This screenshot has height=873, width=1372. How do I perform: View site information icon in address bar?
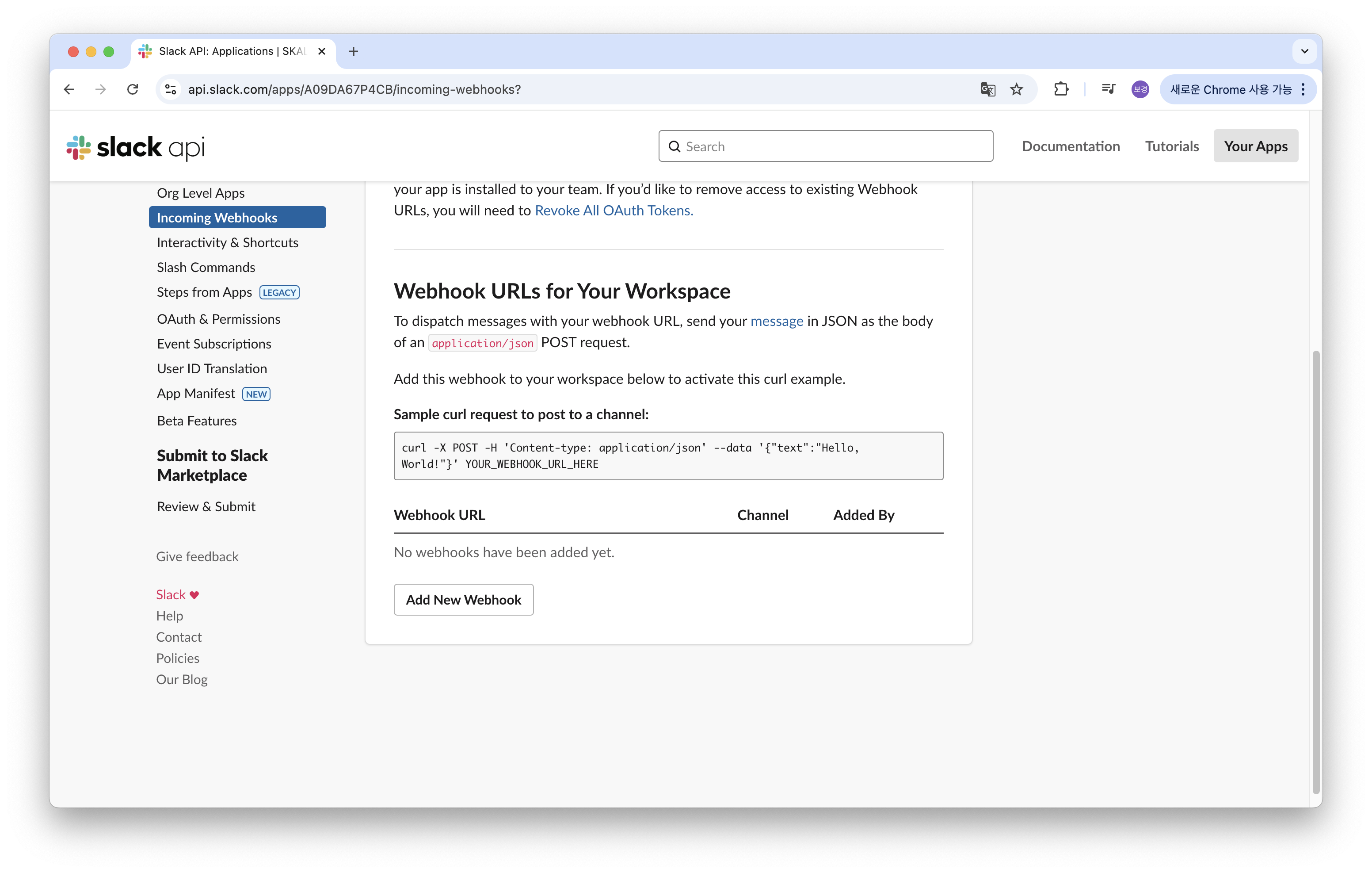click(x=170, y=89)
